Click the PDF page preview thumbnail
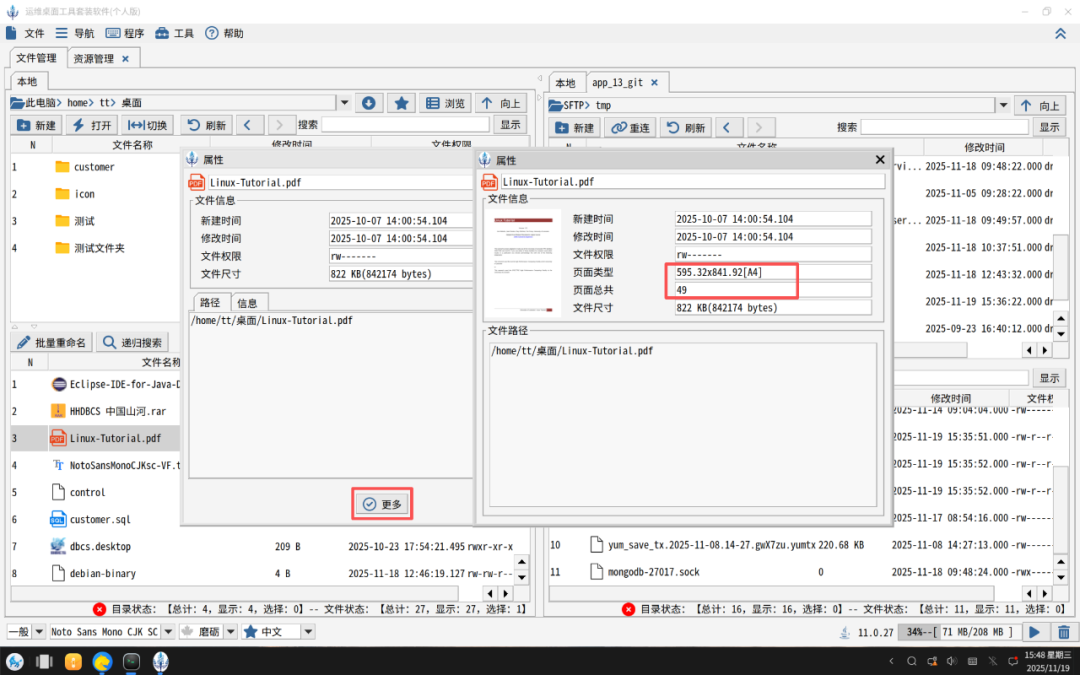 coord(523,263)
